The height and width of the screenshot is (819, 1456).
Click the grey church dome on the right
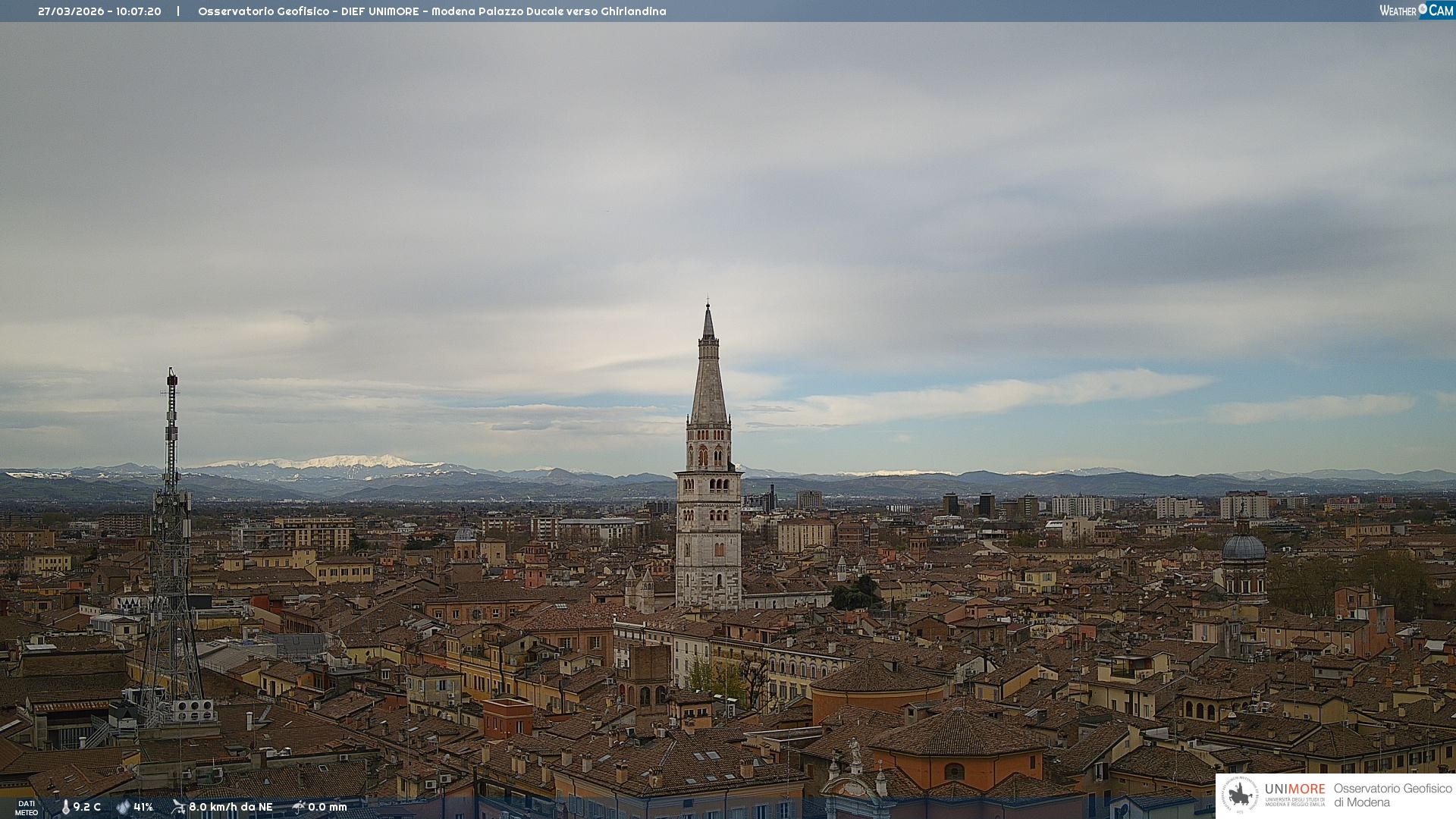coord(1244,548)
